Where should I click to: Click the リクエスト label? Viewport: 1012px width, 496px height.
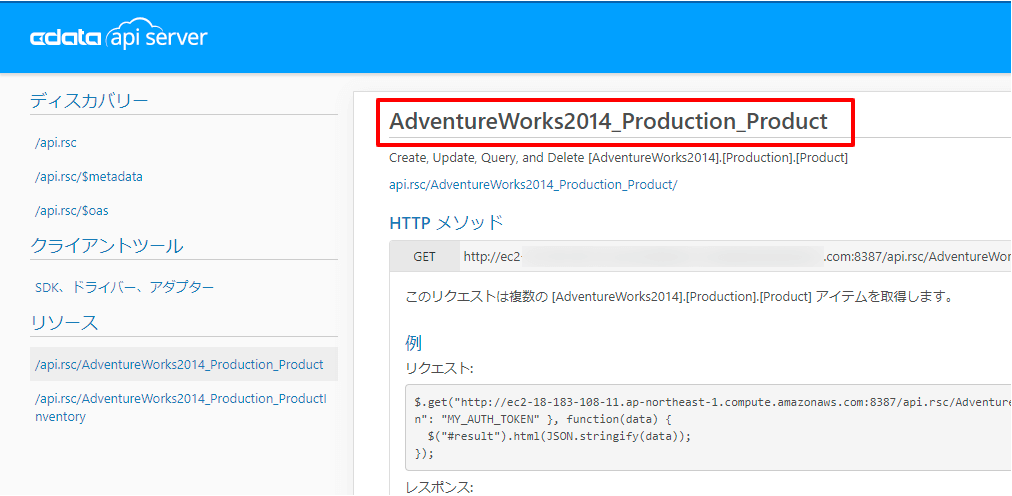click(x=439, y=369)
